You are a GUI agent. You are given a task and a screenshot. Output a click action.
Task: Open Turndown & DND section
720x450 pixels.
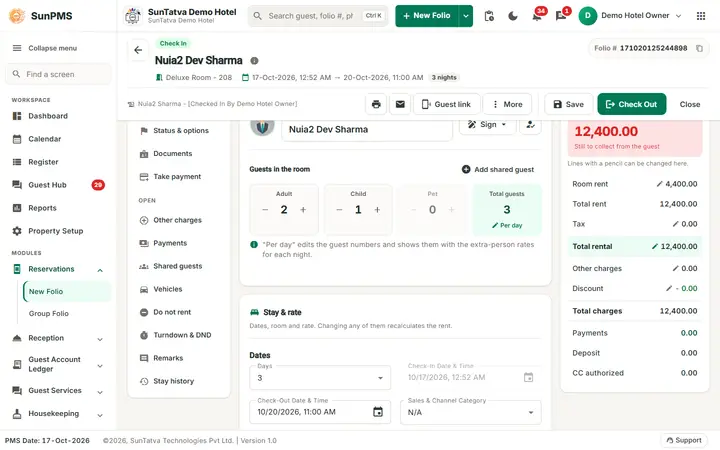(178, 335)
